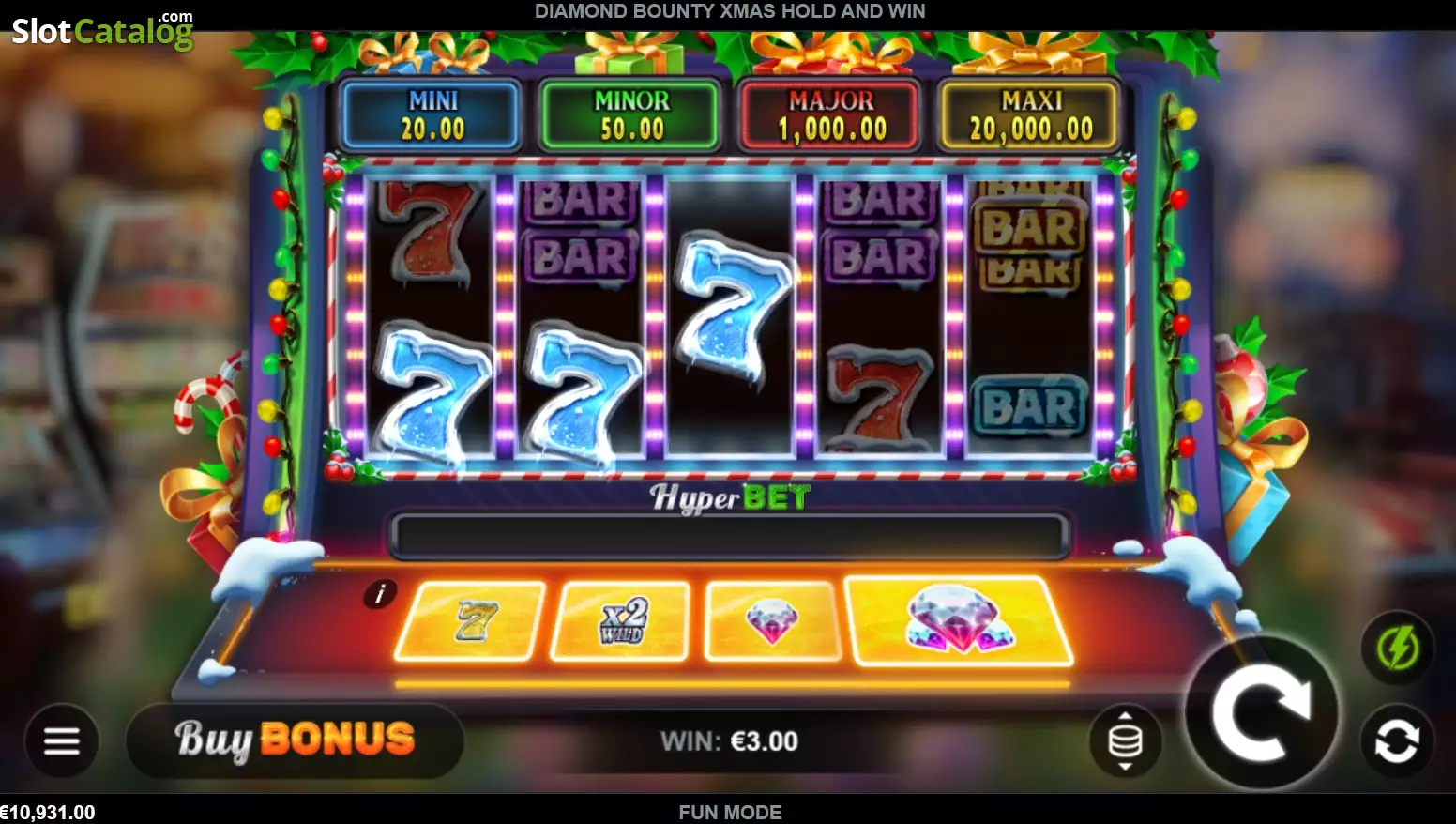Select the 7 HyperBet option
The height and width of the screenshot is (824, 1456).
pyautogui.click(x=471, y=620)
